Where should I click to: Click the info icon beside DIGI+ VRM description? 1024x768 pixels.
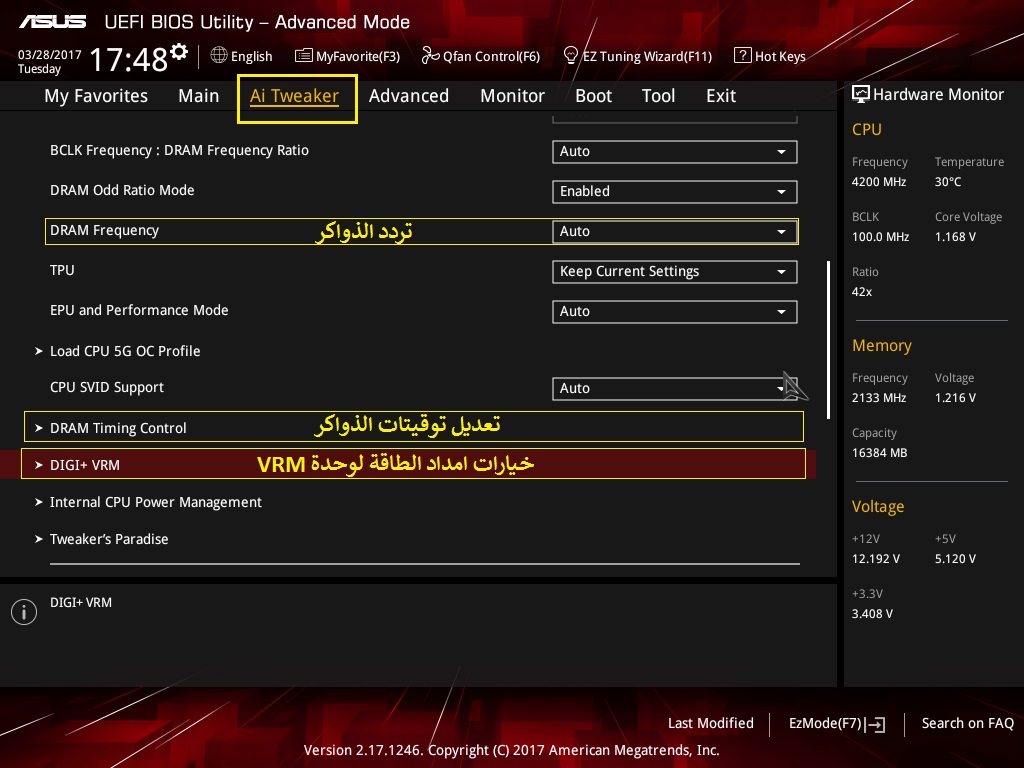point(24,612)
